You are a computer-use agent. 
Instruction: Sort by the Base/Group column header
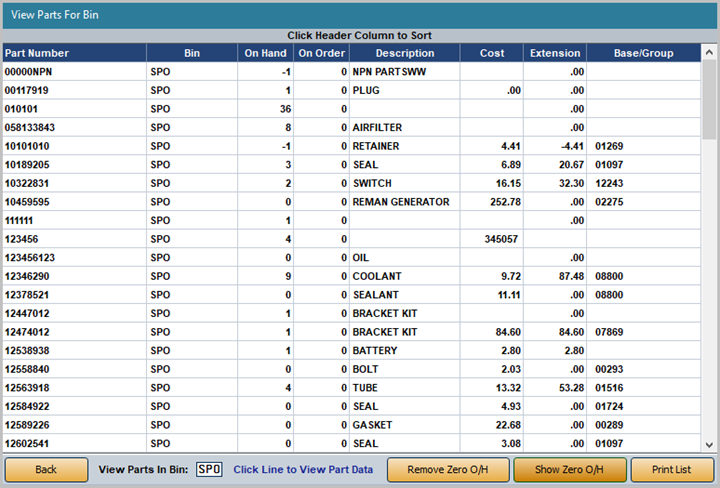[643, 53]
